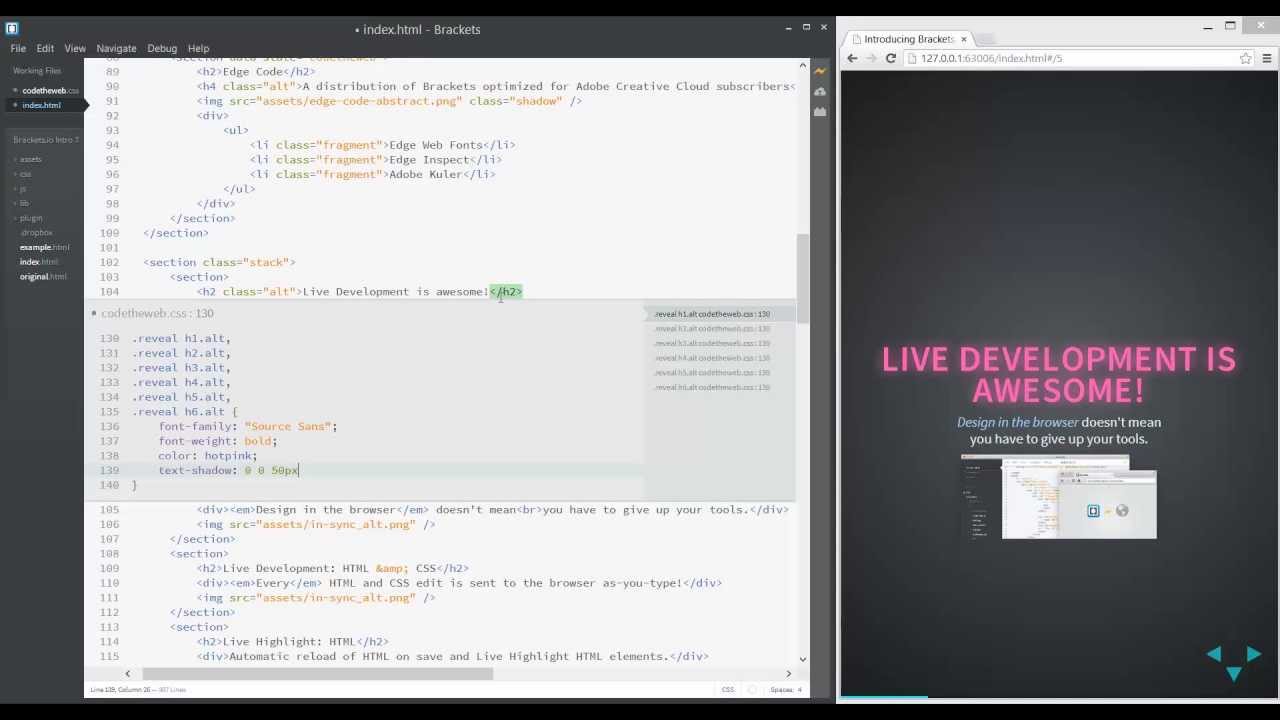Image resolution: width=1280 pixels, height=720 pixels.
Task: Expand the lib folder
Action: click(24, 203)
